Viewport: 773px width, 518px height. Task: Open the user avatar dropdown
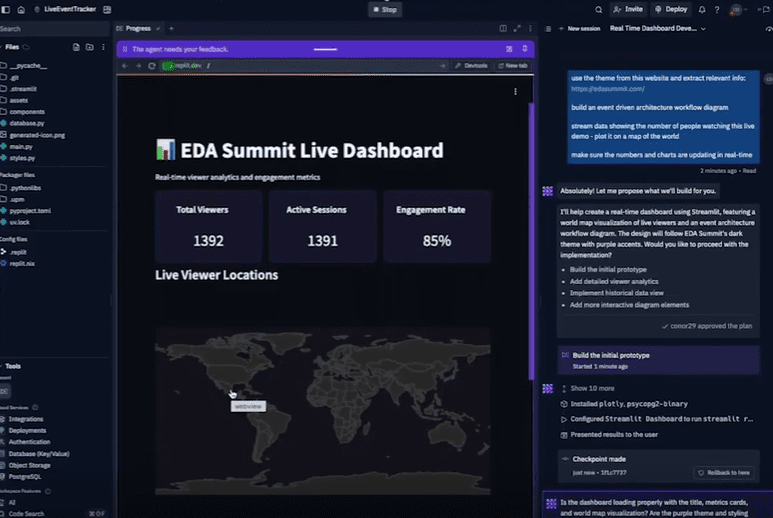tap(738, 9)
